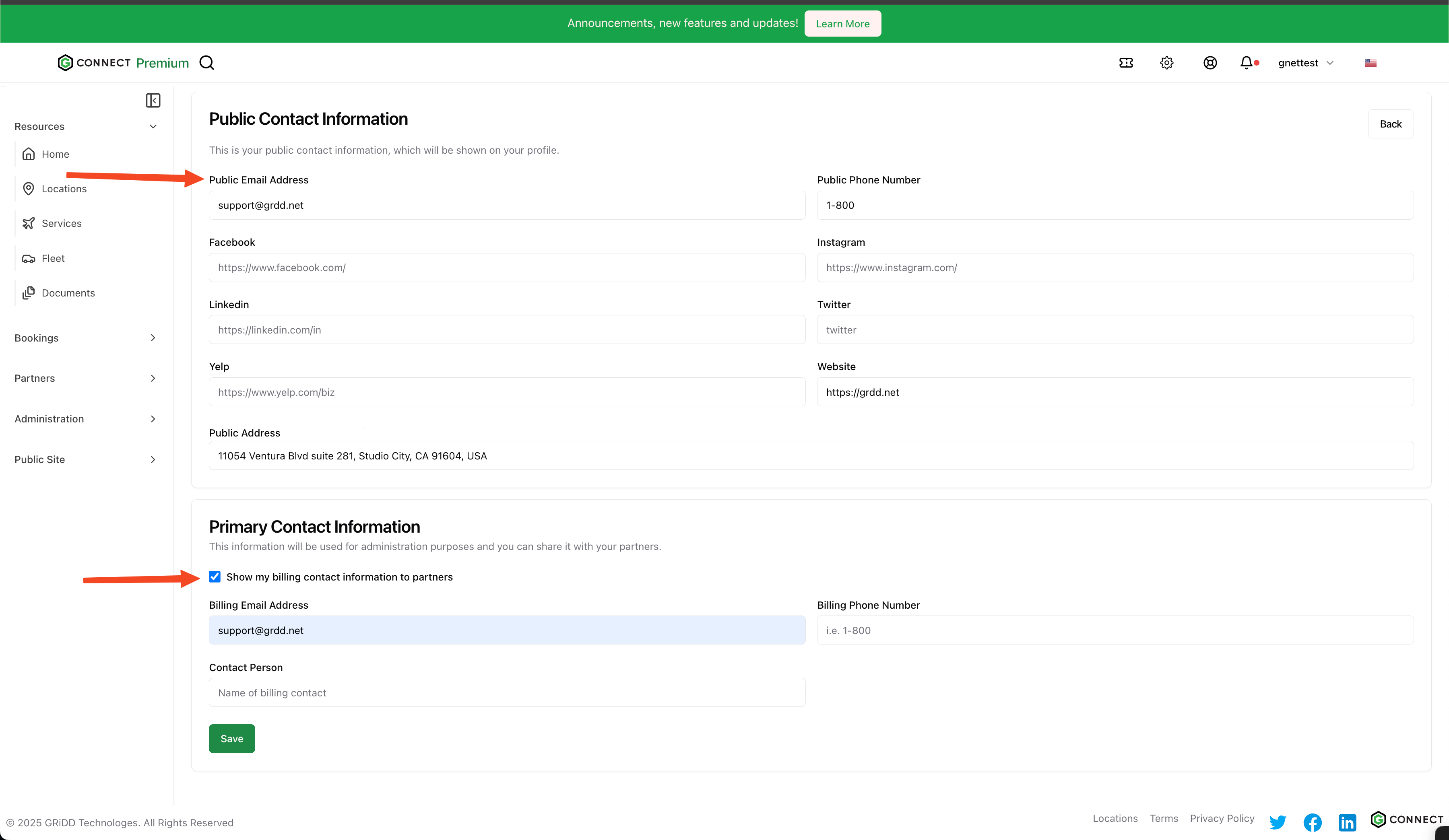Viewport: 1449px width, 840px height.
Task: Open Twitter icon in footer
Action: click(x=1278, y=821)
